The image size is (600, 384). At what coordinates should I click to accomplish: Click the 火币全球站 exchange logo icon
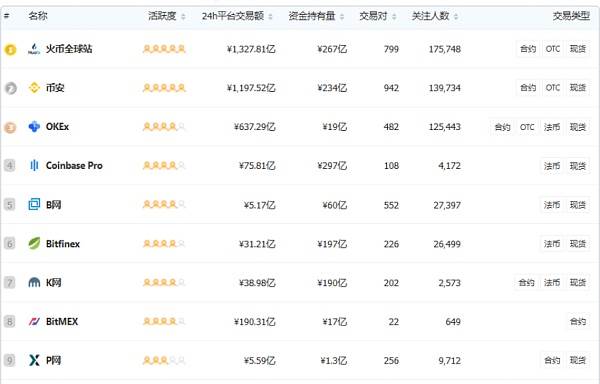(34, 49)
